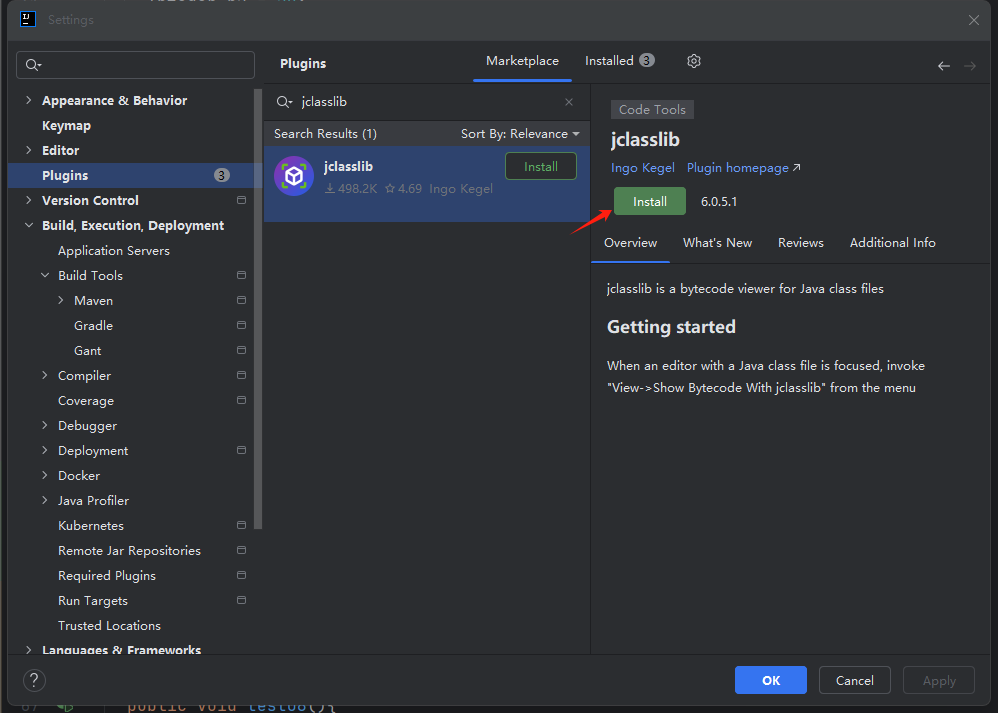Click the back navigation arrow

(x=944, y=66)
